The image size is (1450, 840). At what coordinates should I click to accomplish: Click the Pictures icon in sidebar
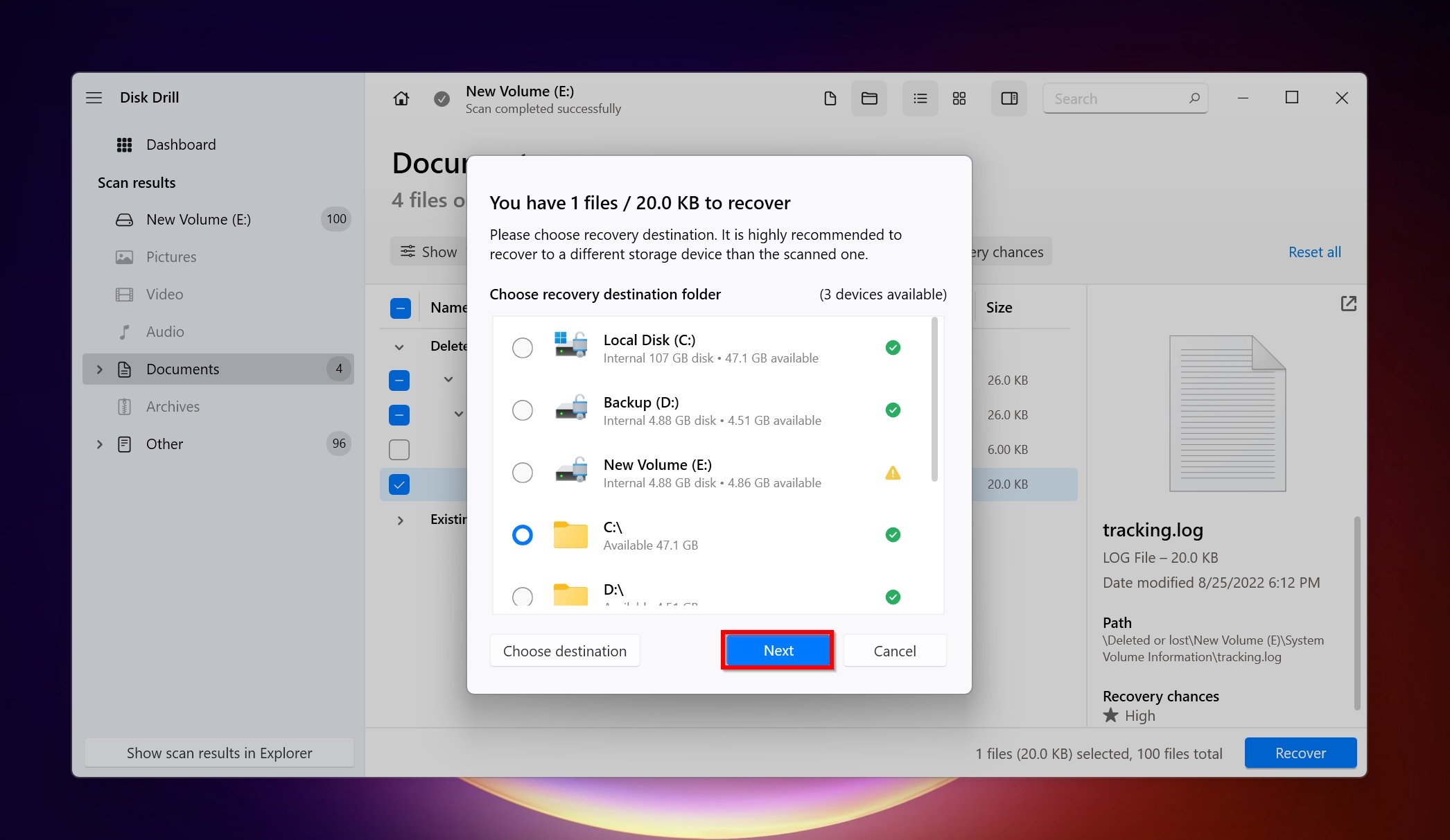[124, 257]
